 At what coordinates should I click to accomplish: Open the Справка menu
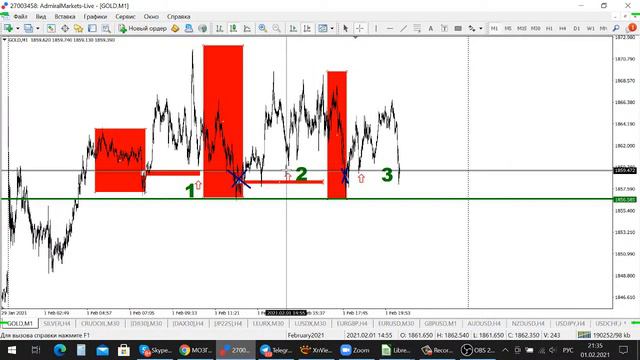[178, 17]
